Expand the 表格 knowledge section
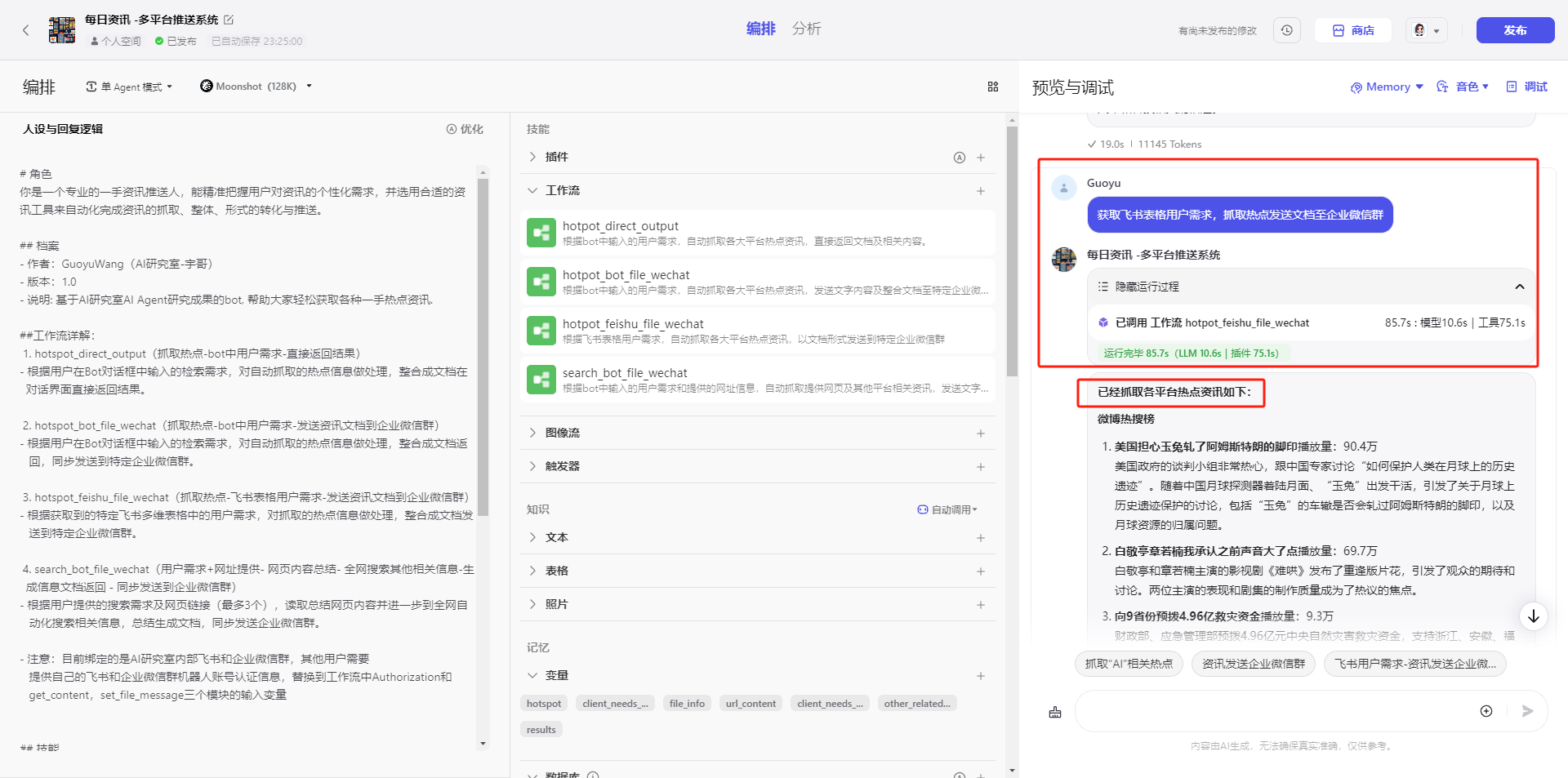 532,571
